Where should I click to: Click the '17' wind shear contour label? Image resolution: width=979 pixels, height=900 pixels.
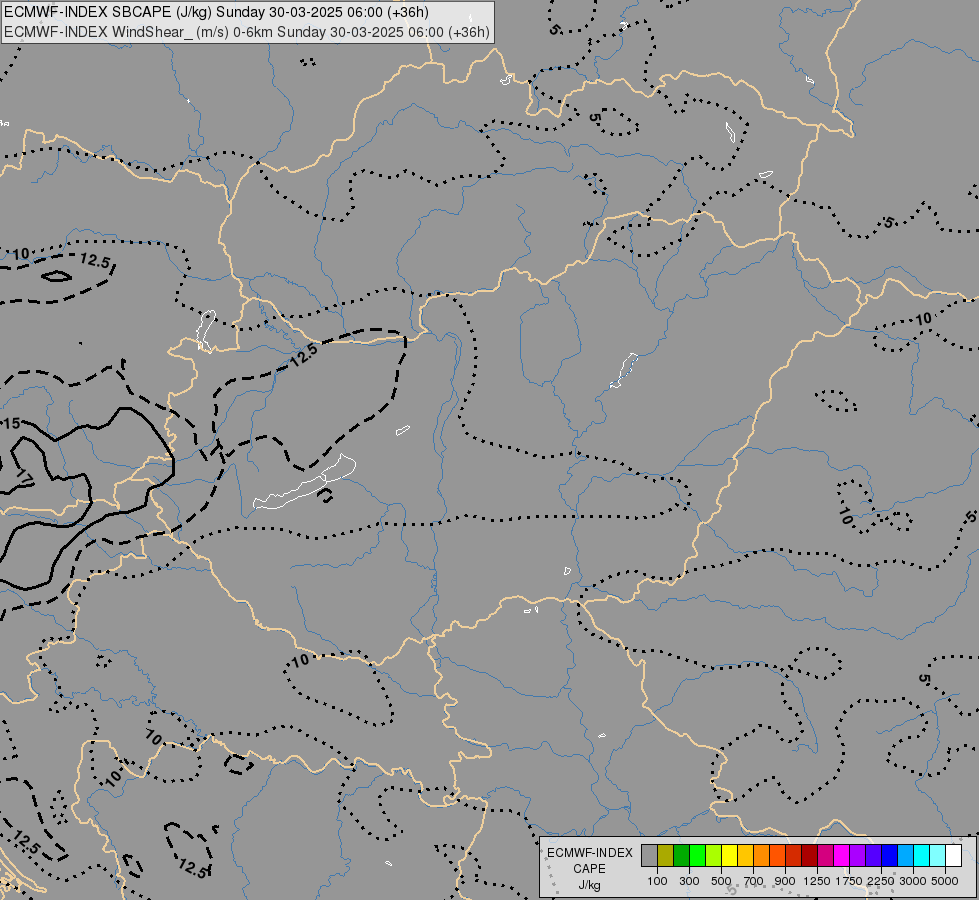click(24, 477)
